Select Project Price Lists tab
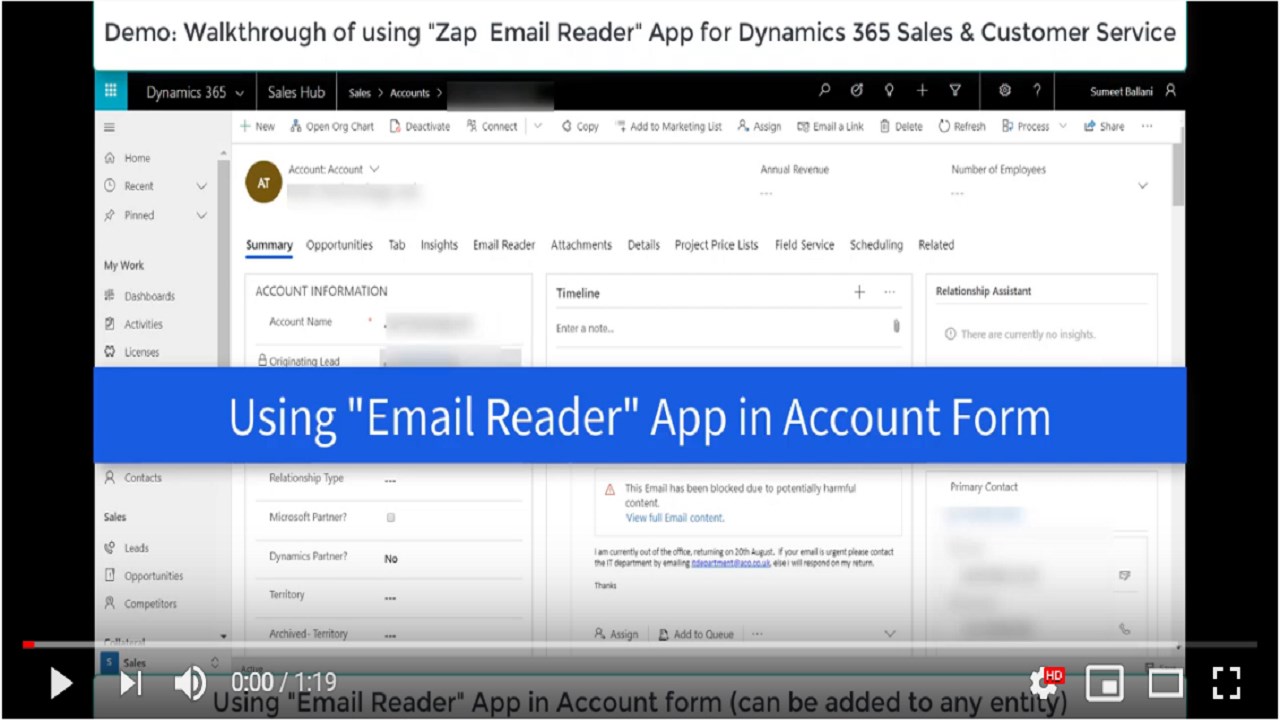The width and height of the screenshot is (1280, 720). (716, 245)
